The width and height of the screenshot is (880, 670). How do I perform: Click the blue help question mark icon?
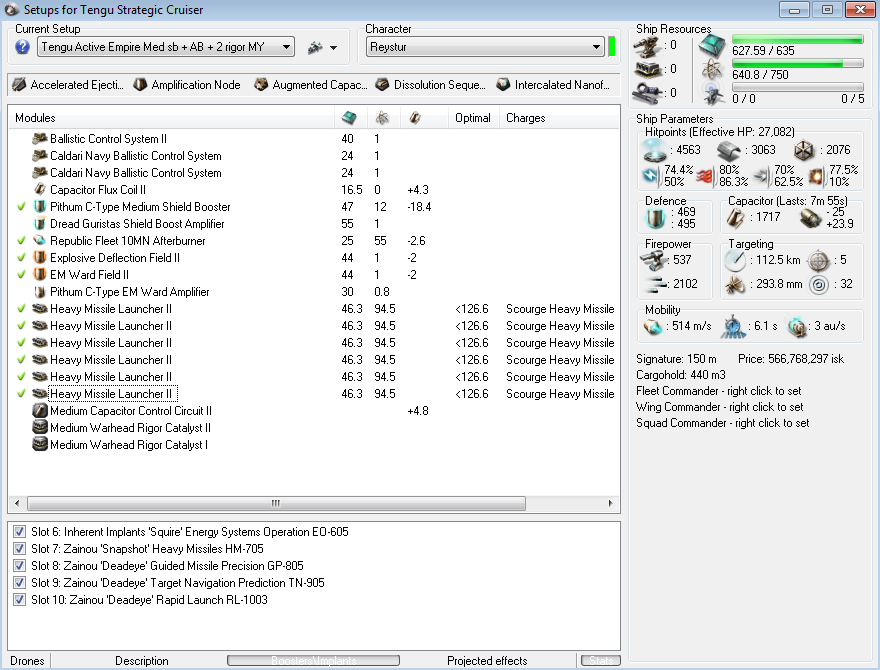point(22,47)
